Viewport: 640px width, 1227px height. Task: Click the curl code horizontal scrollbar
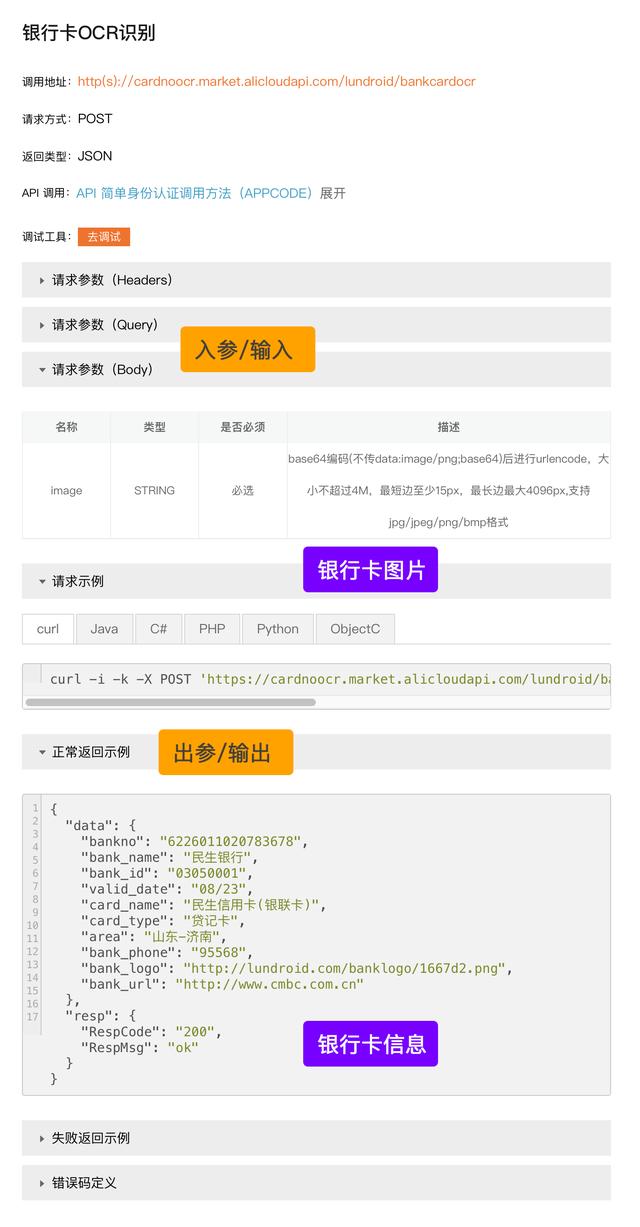coord(170,702)
